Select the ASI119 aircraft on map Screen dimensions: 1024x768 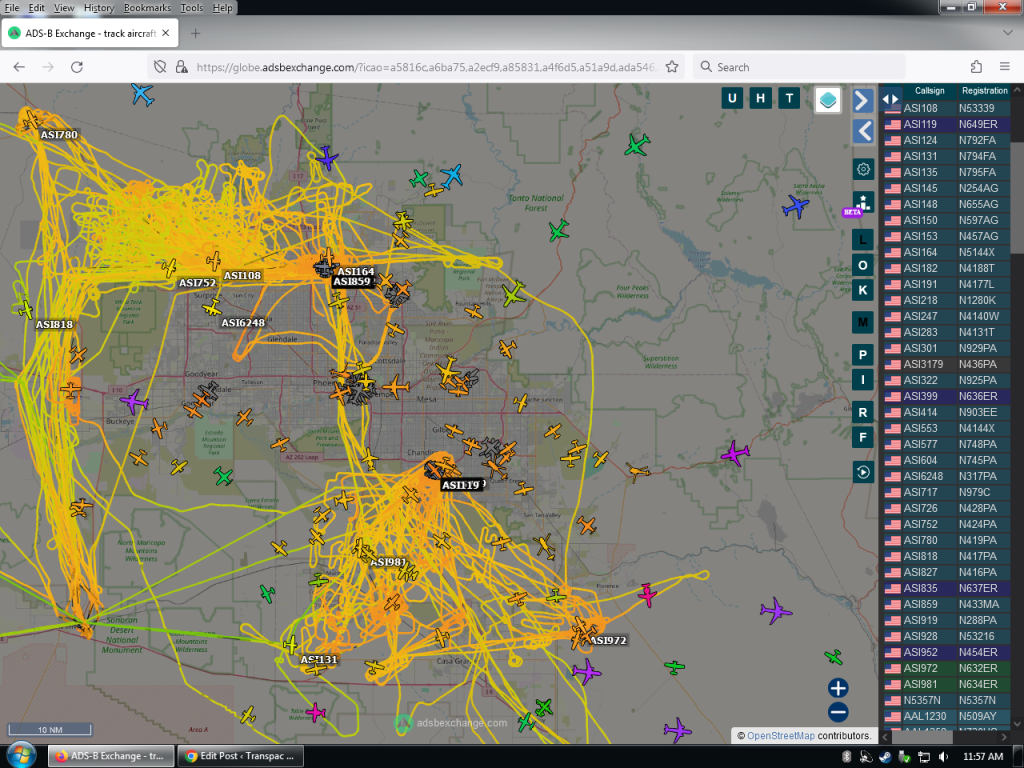[461, 485]
